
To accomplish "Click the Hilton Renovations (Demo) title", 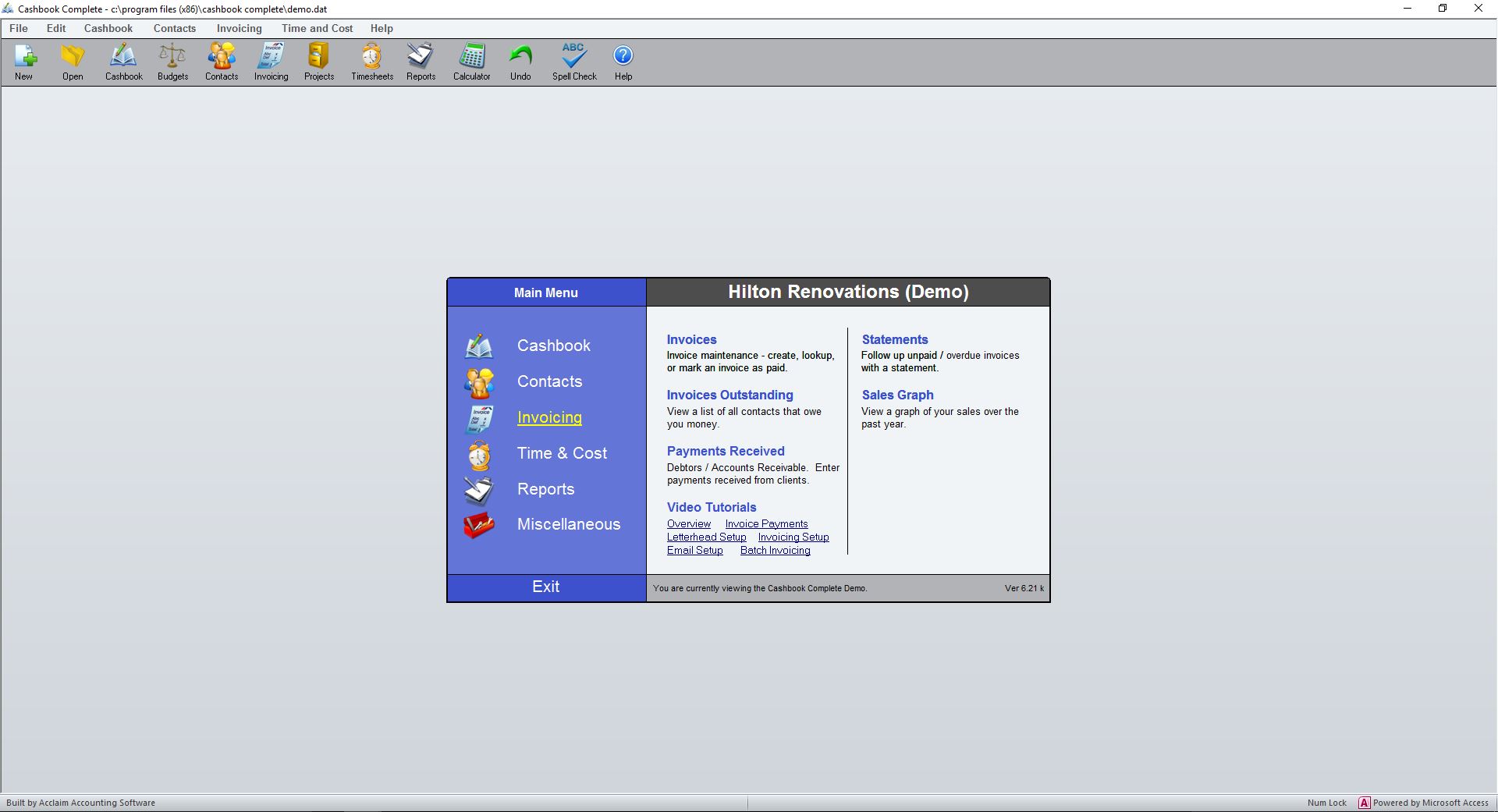I will coord(848,292).
